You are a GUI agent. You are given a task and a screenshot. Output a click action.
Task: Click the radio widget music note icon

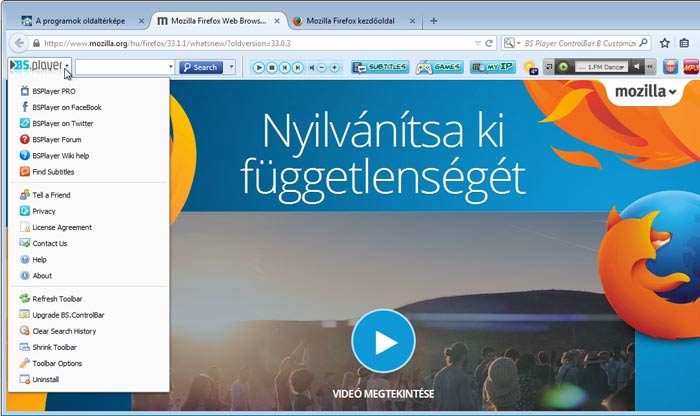point(549,67)
